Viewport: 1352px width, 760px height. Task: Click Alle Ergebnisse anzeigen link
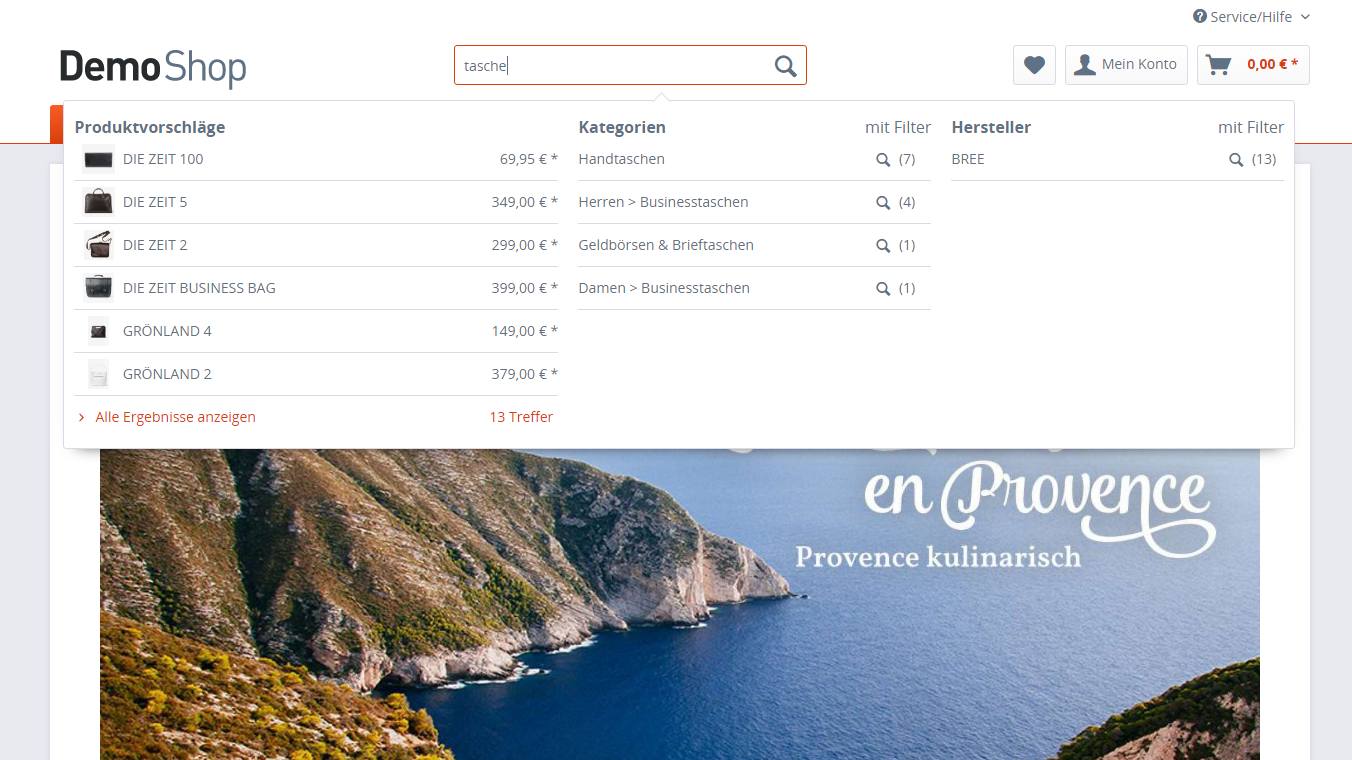[175, 417]
